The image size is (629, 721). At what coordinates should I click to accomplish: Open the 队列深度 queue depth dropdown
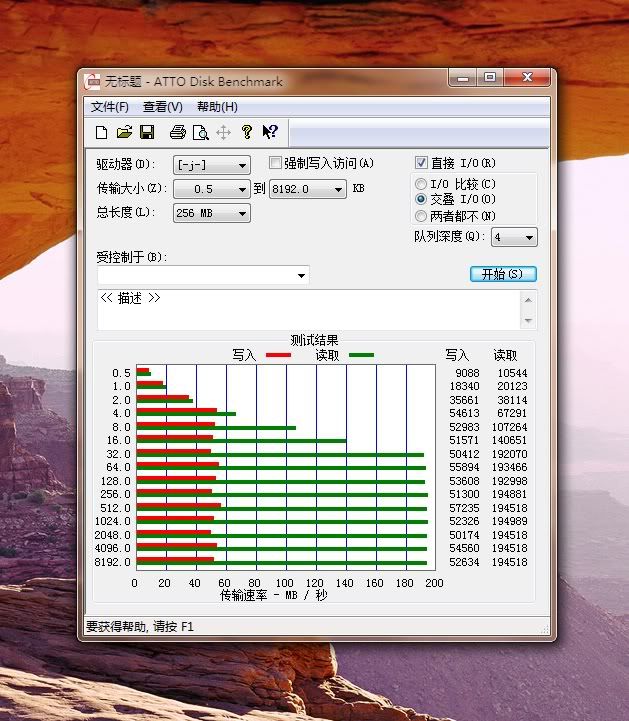[514, 237]
